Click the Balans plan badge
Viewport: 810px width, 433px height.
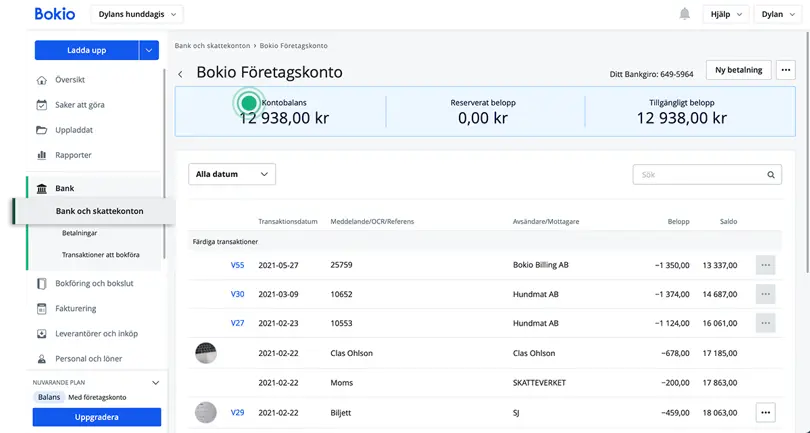pyautogui.click(x=49, y=397)
